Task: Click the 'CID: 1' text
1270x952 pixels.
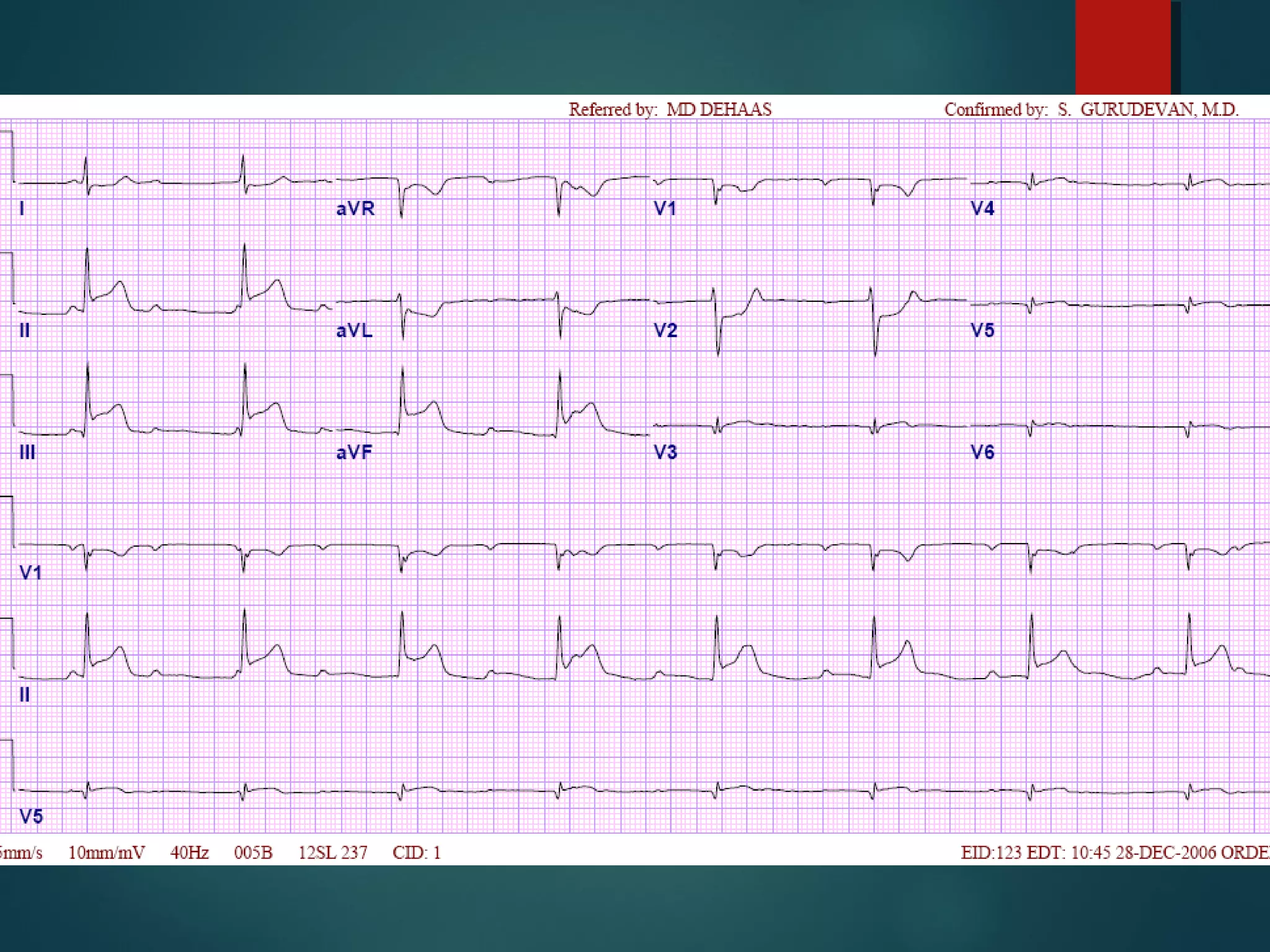Action: [416, 853]
